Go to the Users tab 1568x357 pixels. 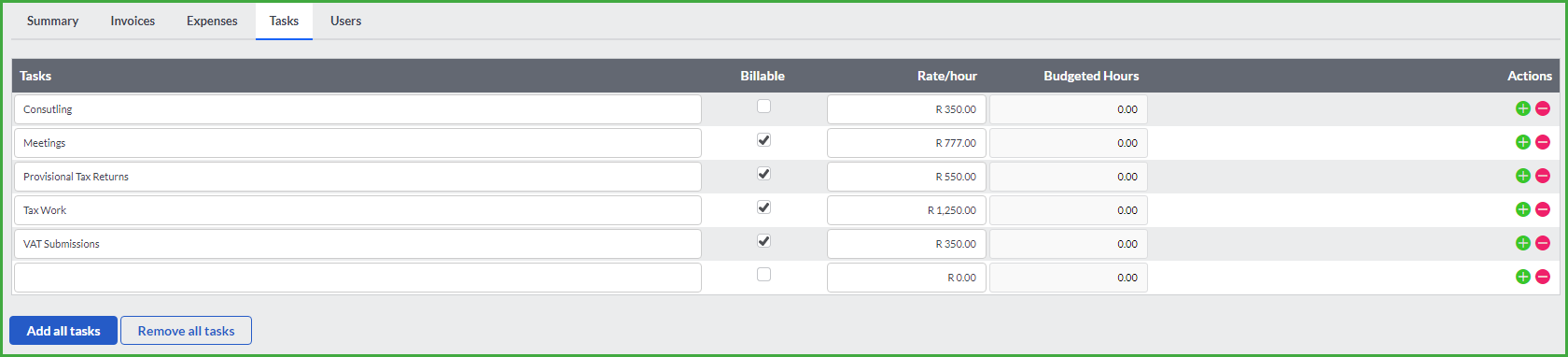(345, 21)
